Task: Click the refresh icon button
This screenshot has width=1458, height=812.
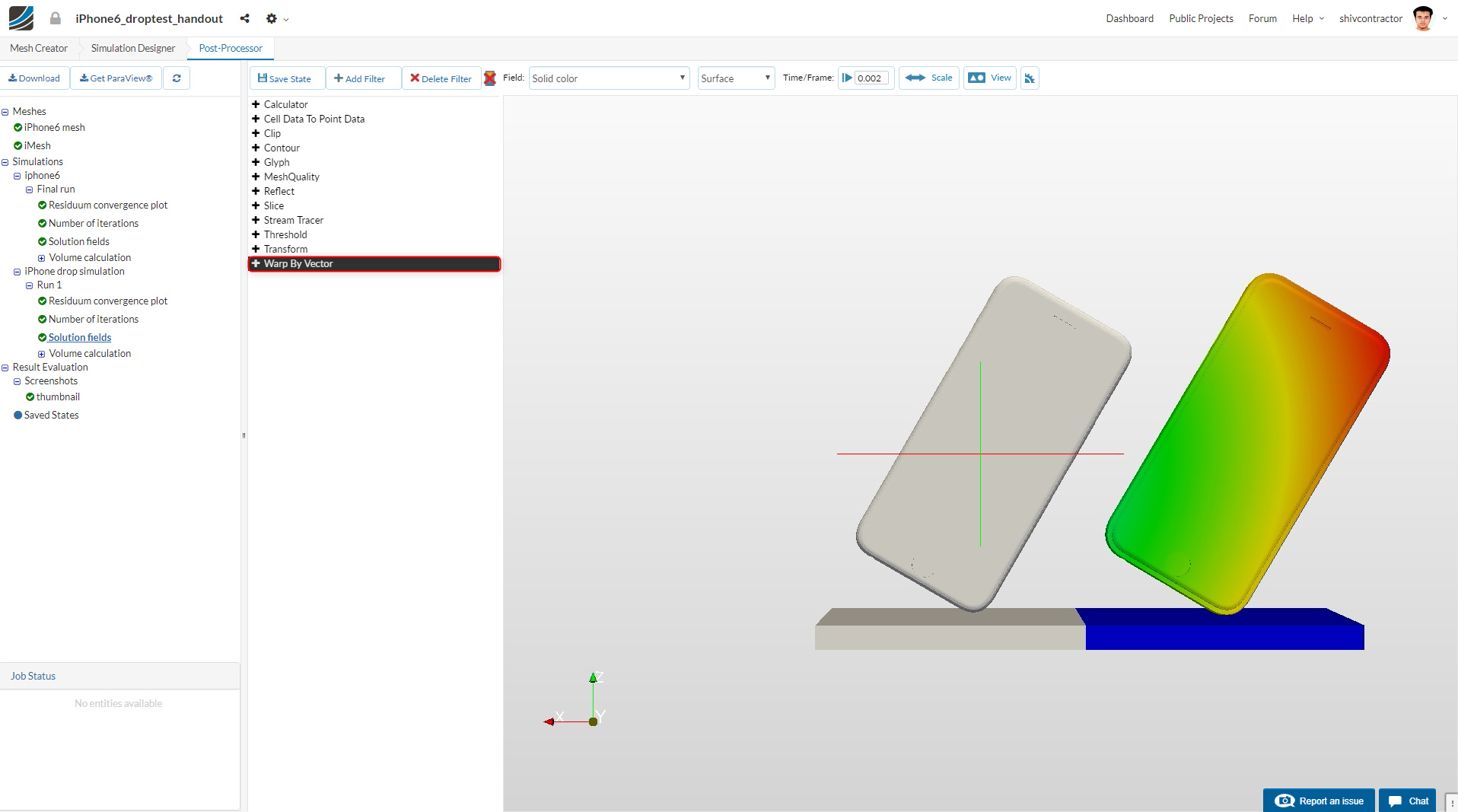Action: click(177, 78)
